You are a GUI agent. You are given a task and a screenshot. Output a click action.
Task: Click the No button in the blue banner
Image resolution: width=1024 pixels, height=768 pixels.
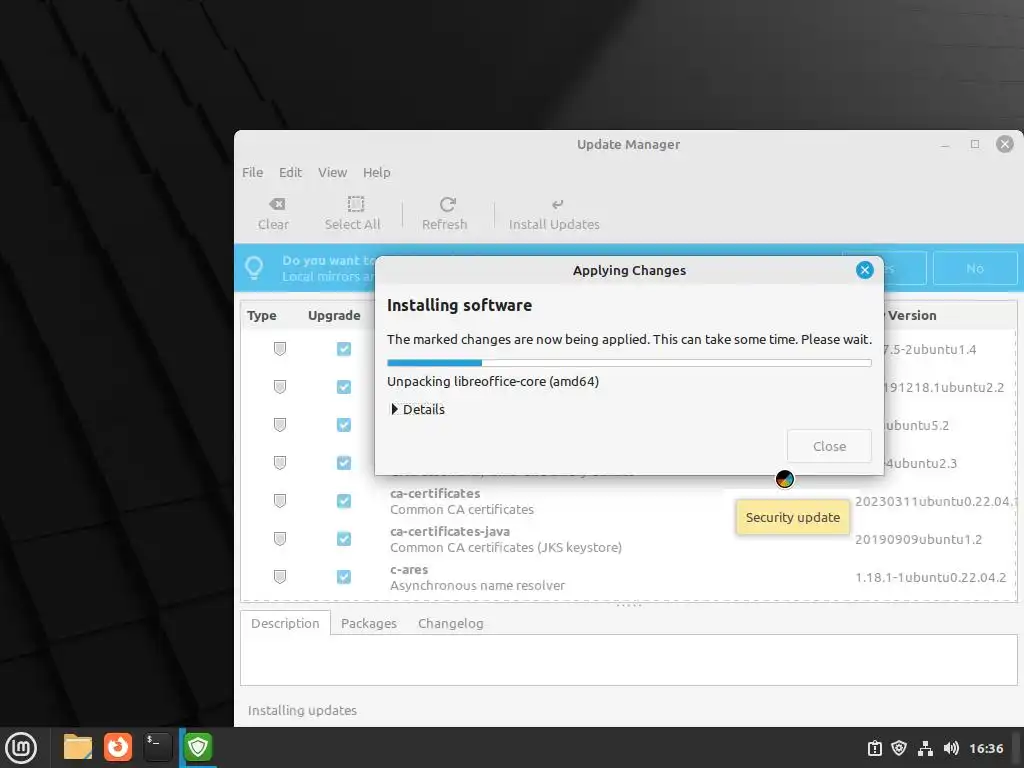coord(975,268)
